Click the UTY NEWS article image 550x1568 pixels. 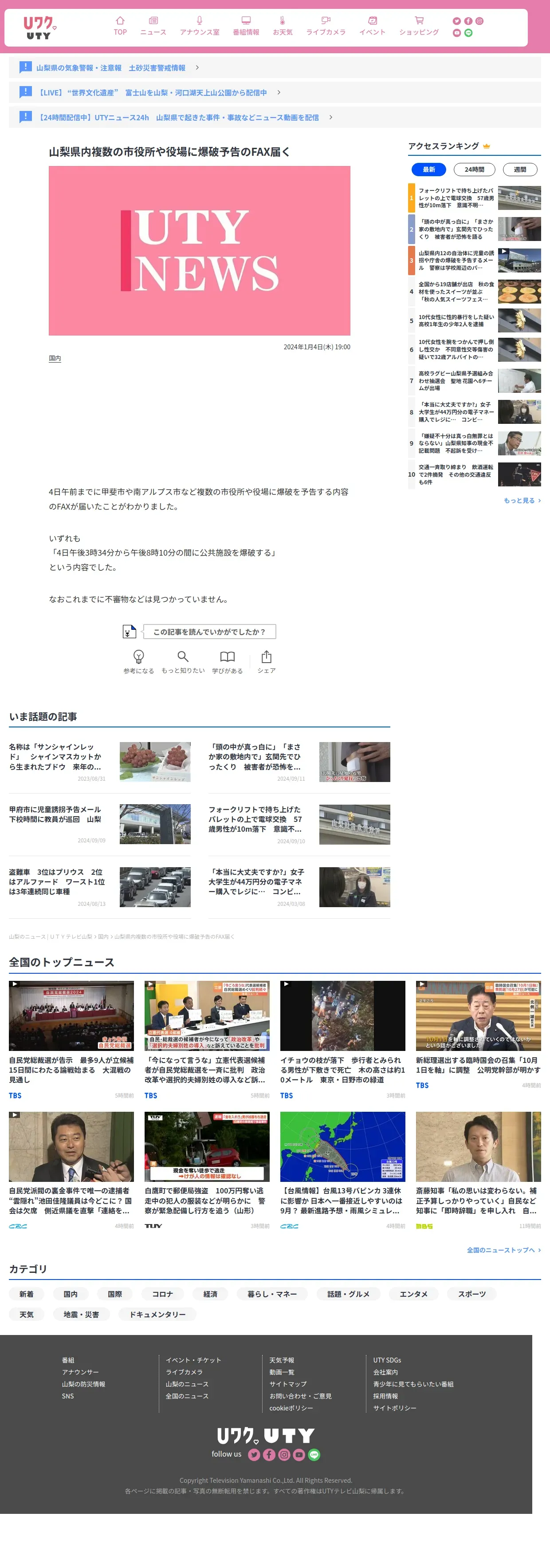200,251
